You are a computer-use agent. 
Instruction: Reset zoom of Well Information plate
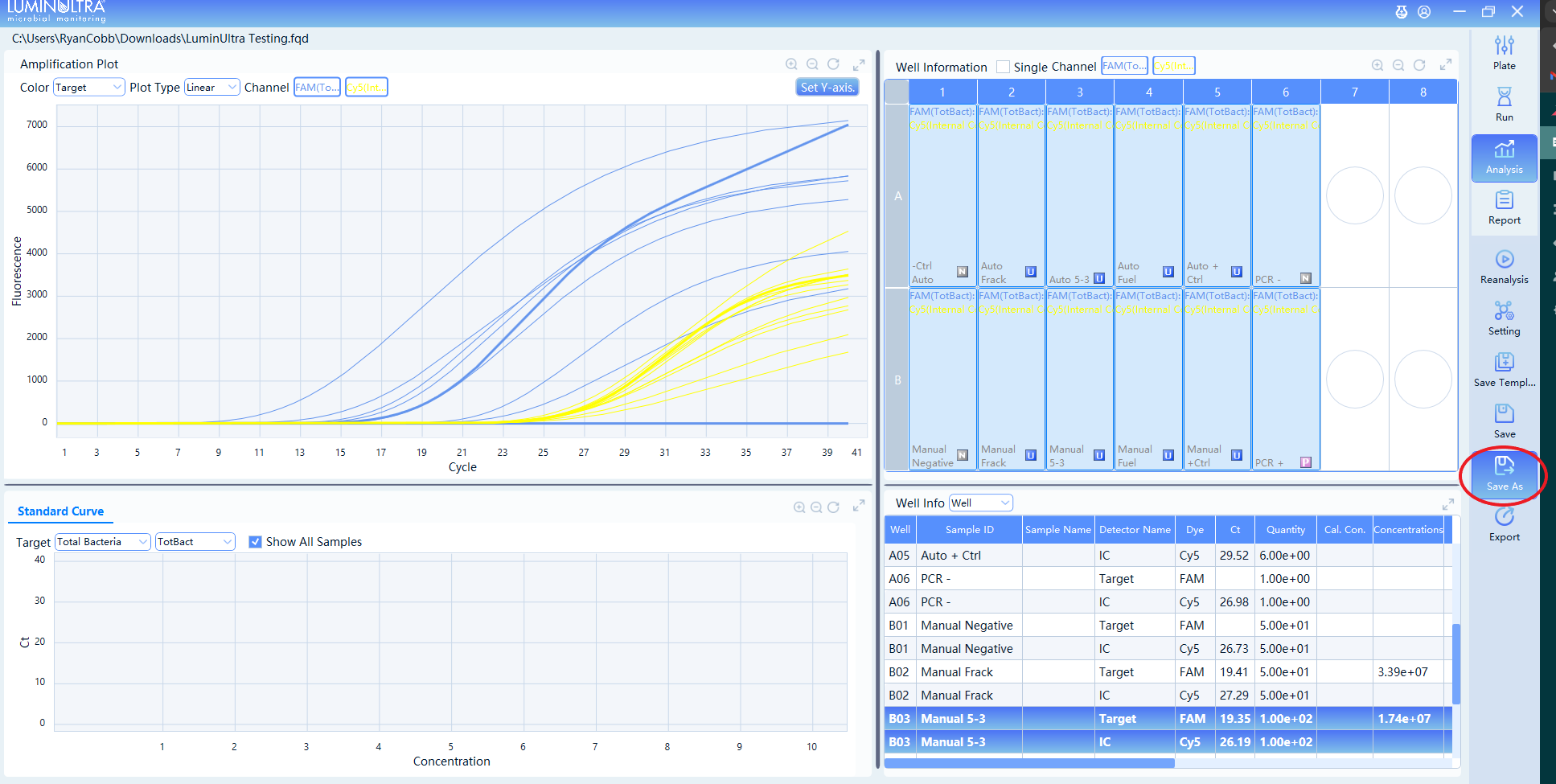coord(1419,65)
